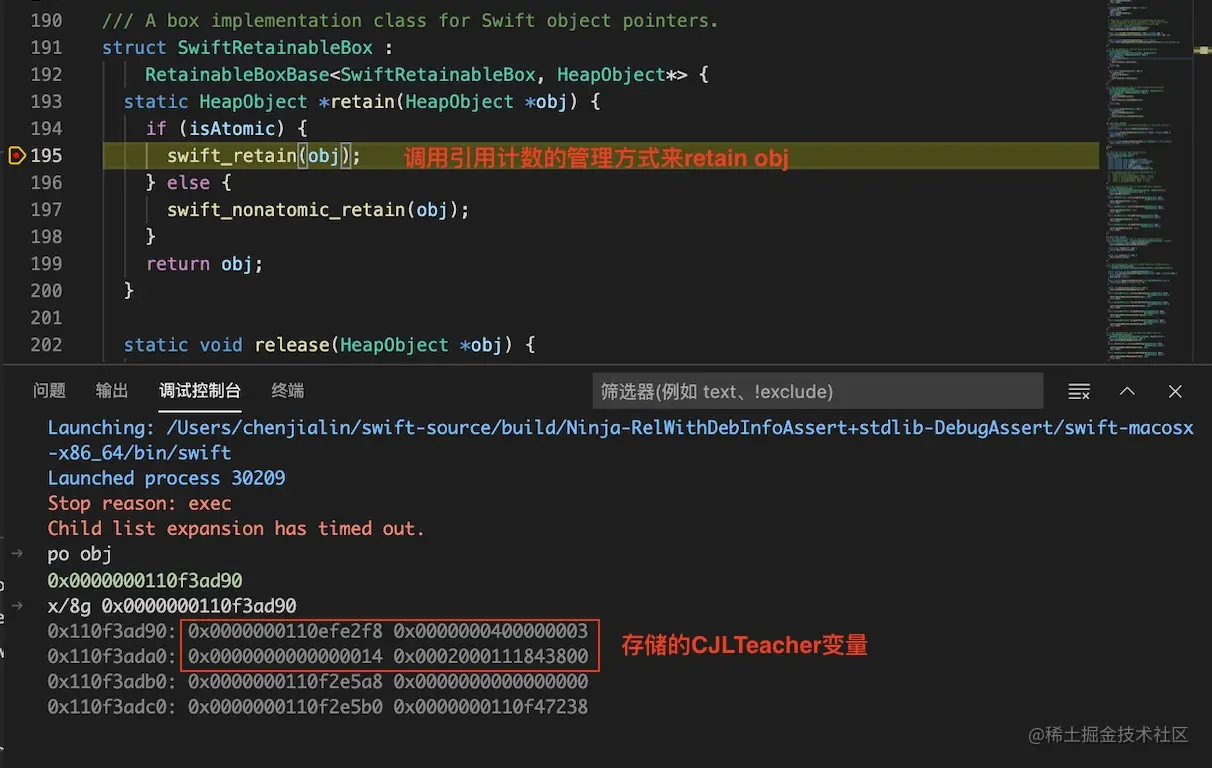
Task: Click the comment 'A box implementation class'
Action: [x=410, y=20]
